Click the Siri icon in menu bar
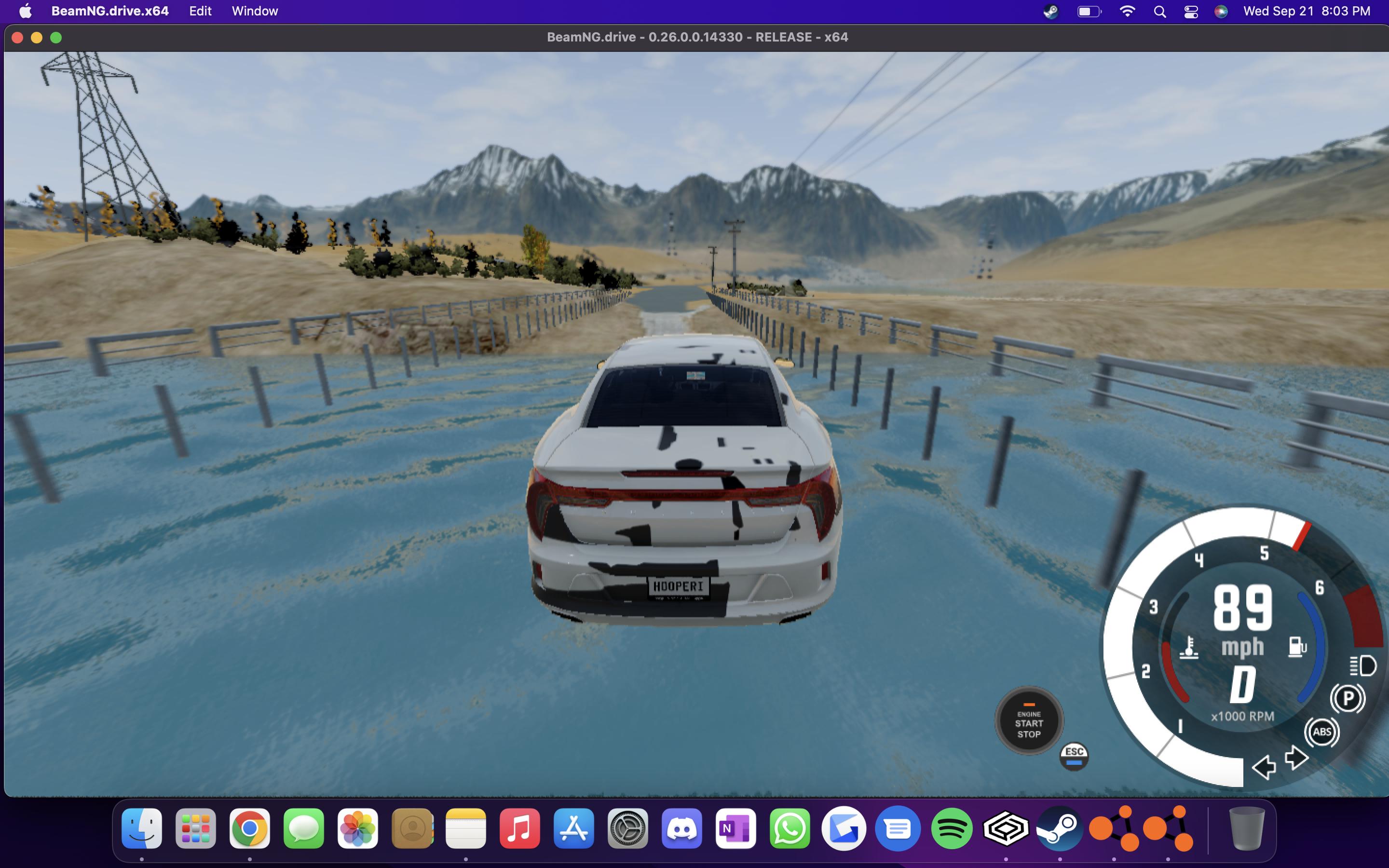 click(1221, 11)
